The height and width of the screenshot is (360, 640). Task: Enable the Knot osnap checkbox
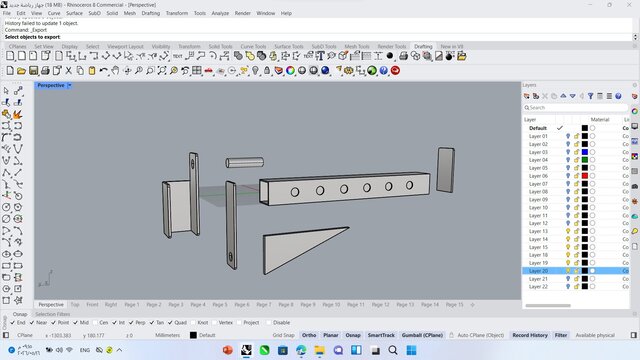[x=193, y=322]
